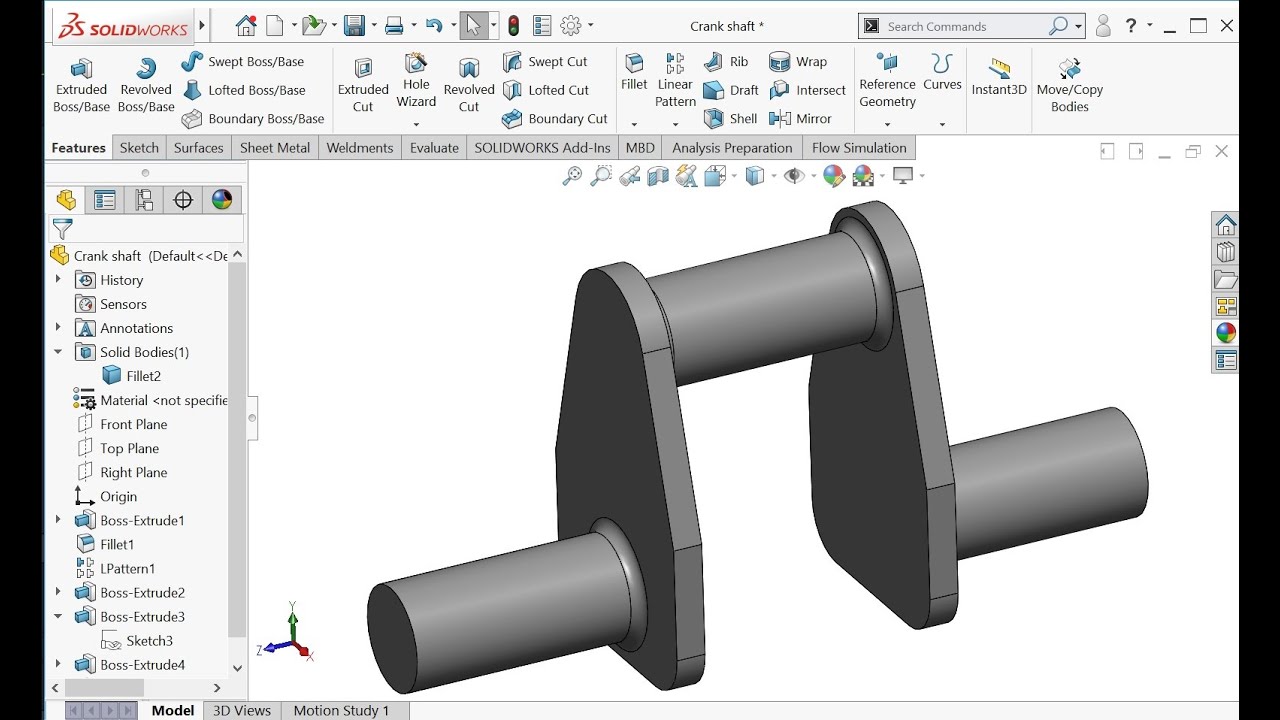
Task: Open the Curves dropdown arrow
Action: [942, 125]
